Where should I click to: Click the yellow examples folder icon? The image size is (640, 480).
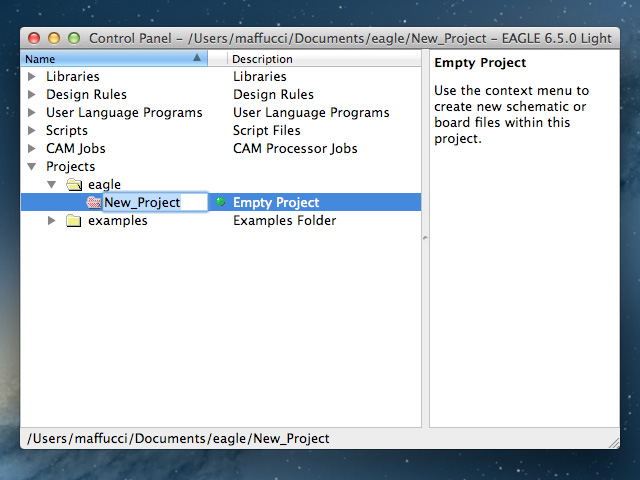point(73,221)
